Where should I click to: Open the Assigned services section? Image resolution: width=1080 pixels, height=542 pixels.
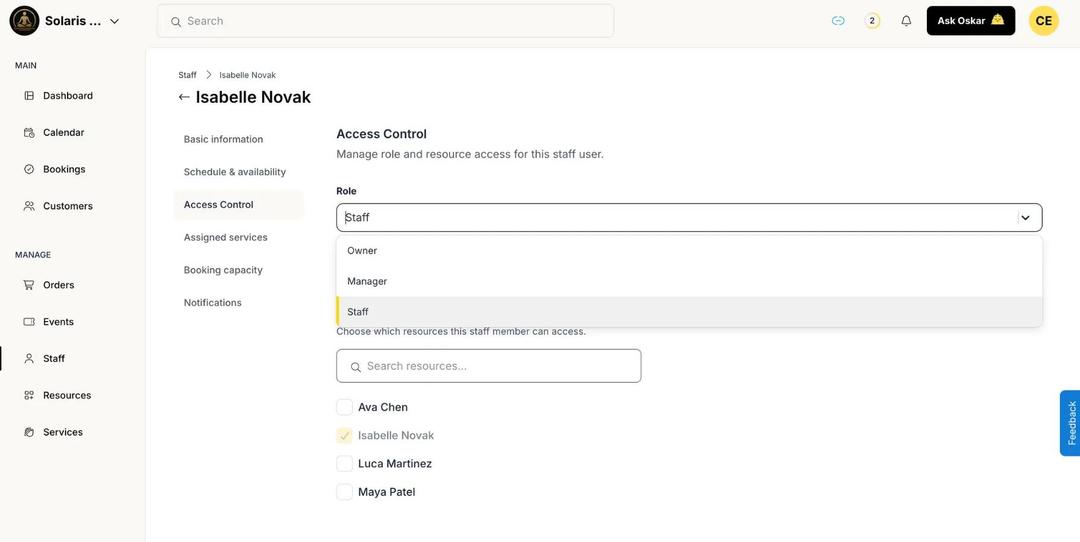(226, 237)
